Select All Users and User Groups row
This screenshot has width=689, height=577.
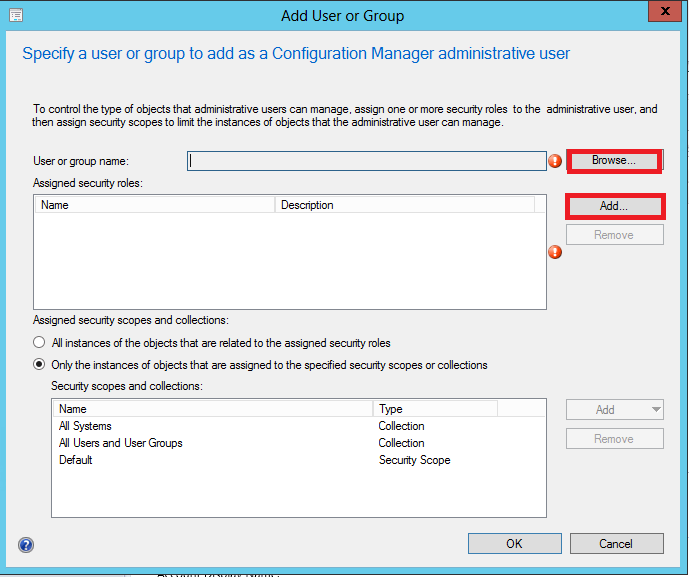click(x=121, y=443)
